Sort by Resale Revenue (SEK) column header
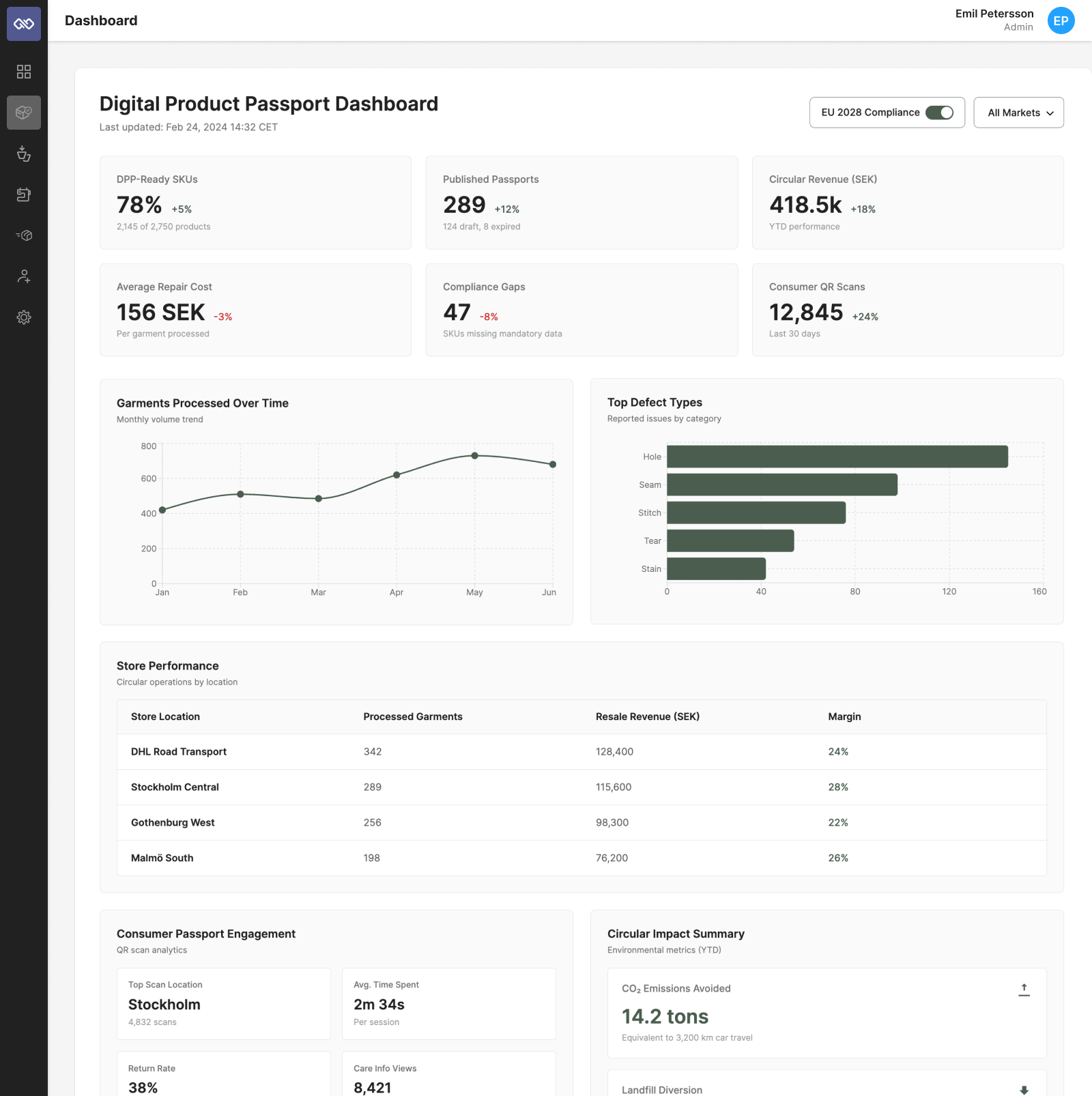 (x=648, y=717)
